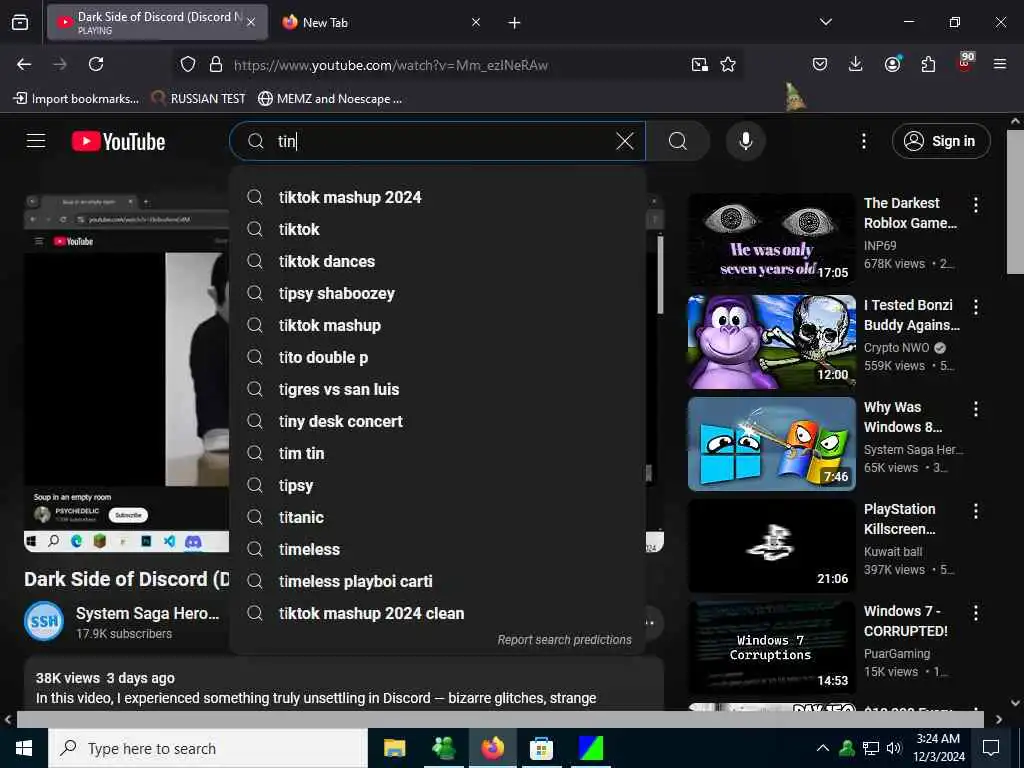This screenshot has width=1024, height=768.
Task: Select suggestion tiktok mashup 2024 clean
Action: coord(438,613)
